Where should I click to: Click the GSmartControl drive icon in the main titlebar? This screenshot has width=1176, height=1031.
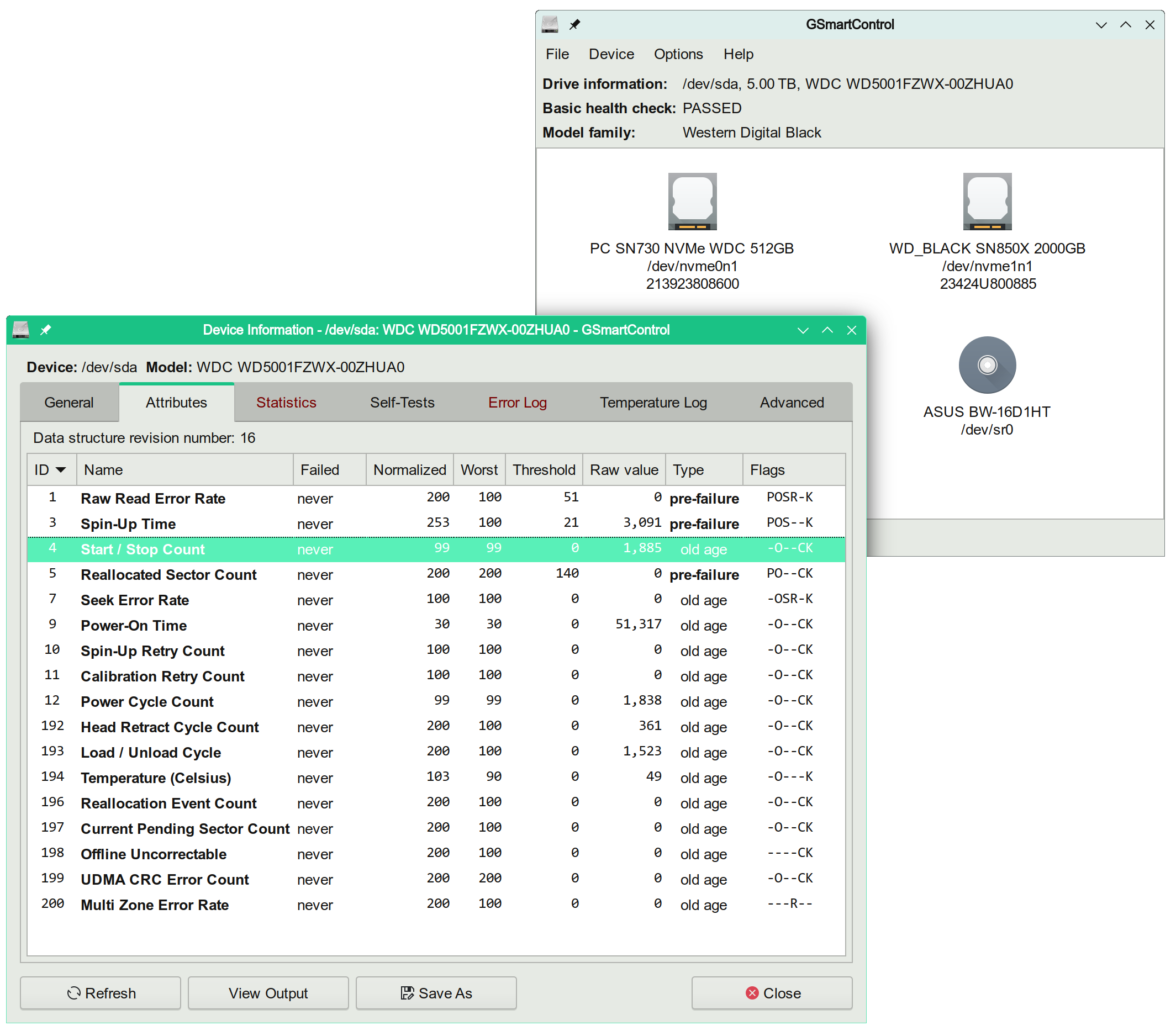click(x=550, y=25)
